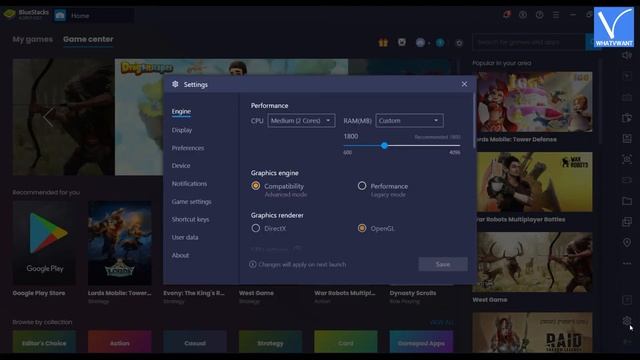This screenshot has width=640, height=360.
Task: Click the info icon beside changes notice
Action: [x=253, y=264]
